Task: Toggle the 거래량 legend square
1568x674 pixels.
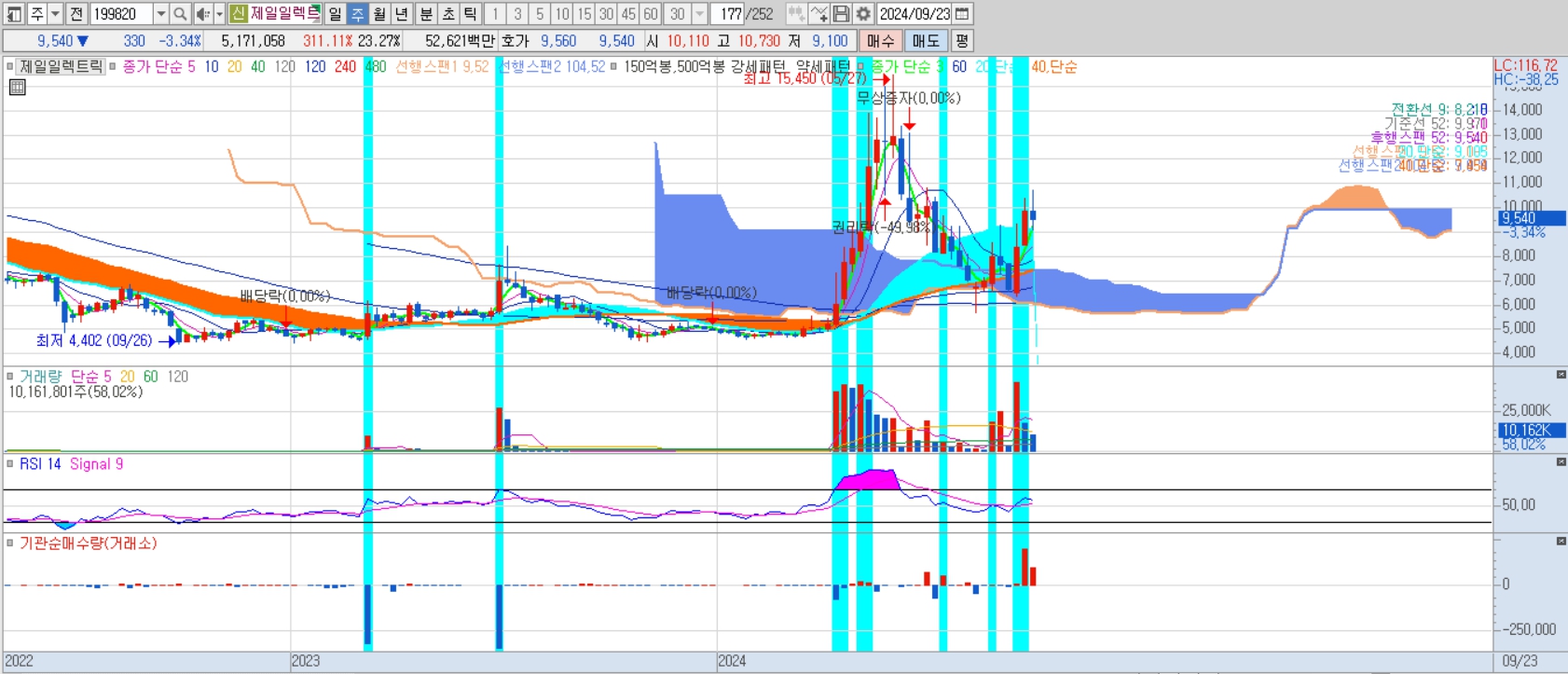Action: [x=10, y=377]
